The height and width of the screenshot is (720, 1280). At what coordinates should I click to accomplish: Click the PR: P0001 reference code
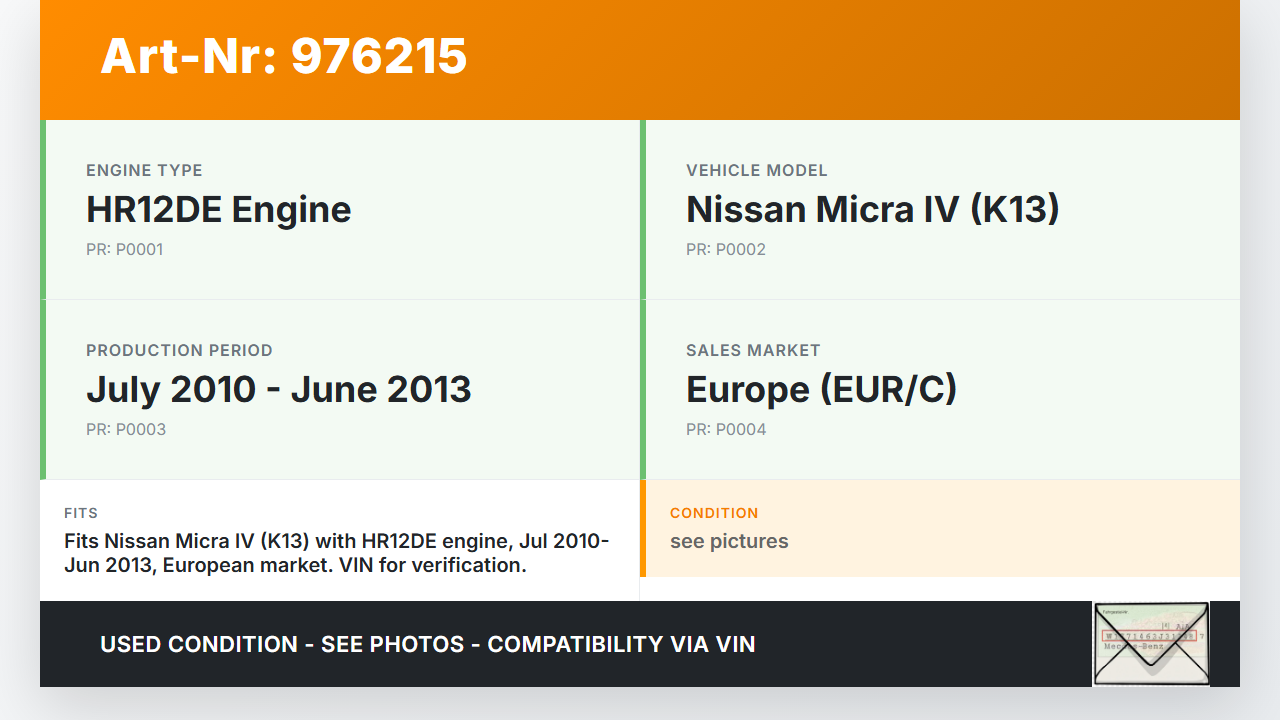(124, 249)
